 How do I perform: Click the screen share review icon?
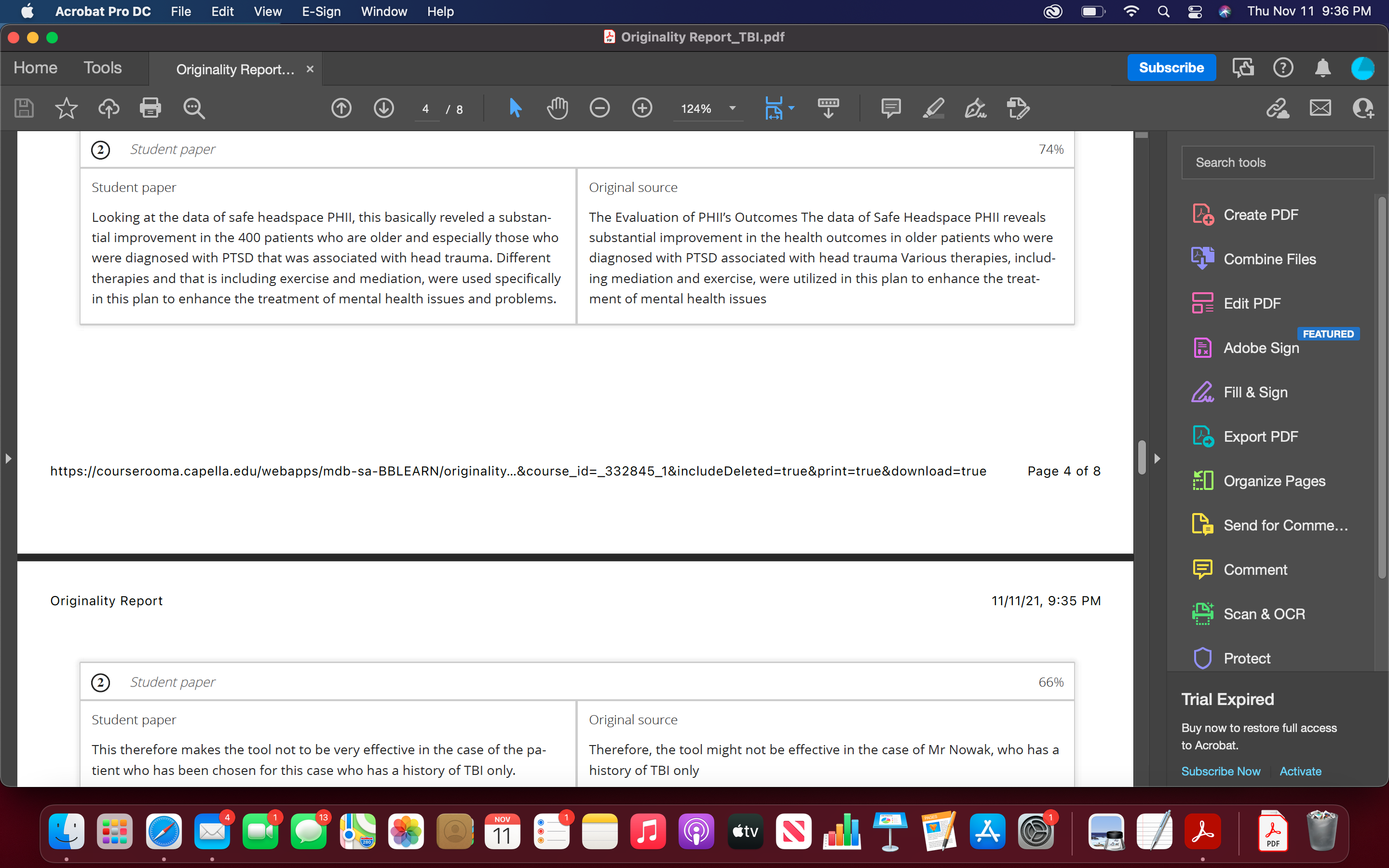tap(1243, 68)
